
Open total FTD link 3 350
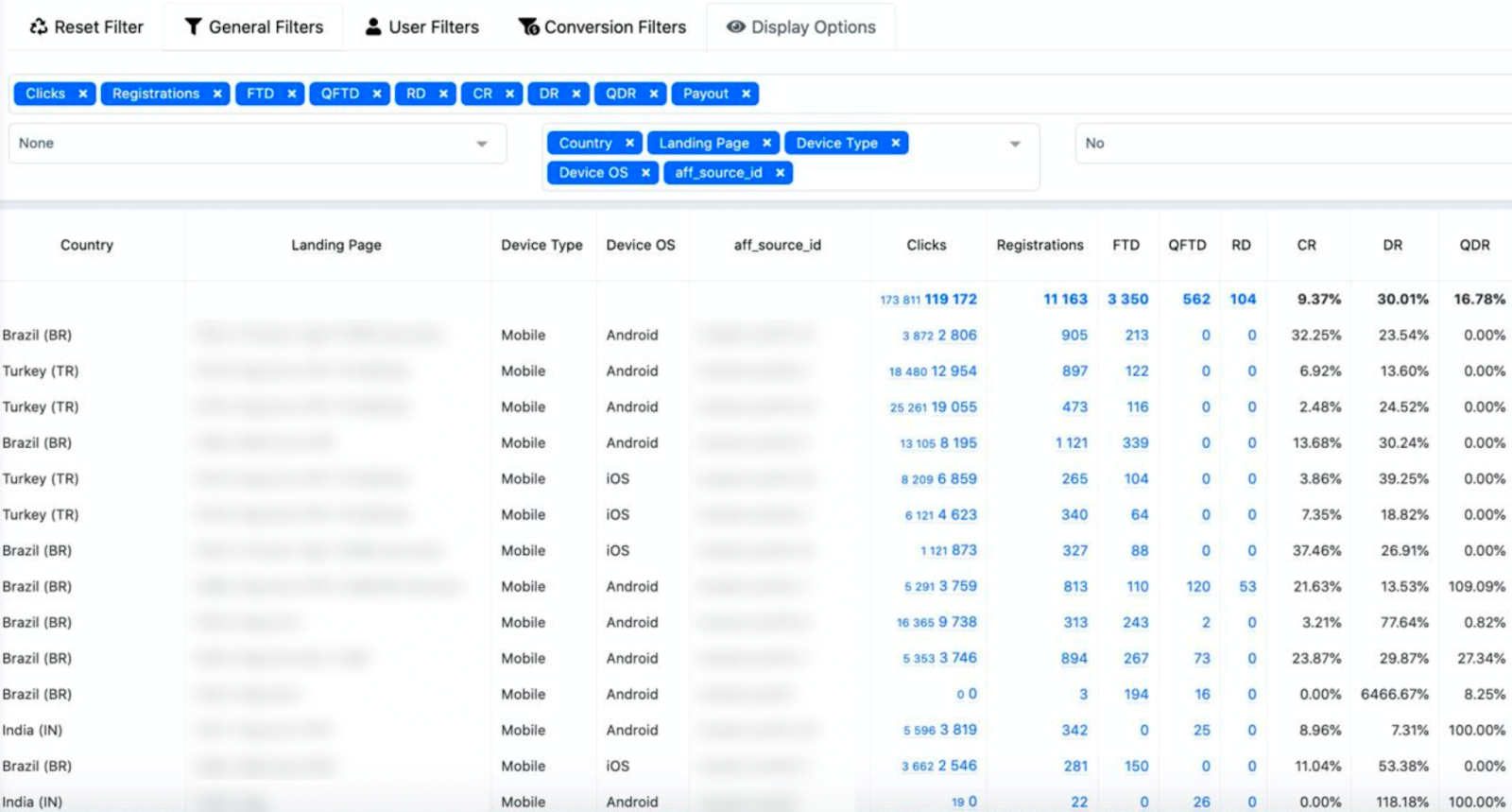coord(1127,299)
